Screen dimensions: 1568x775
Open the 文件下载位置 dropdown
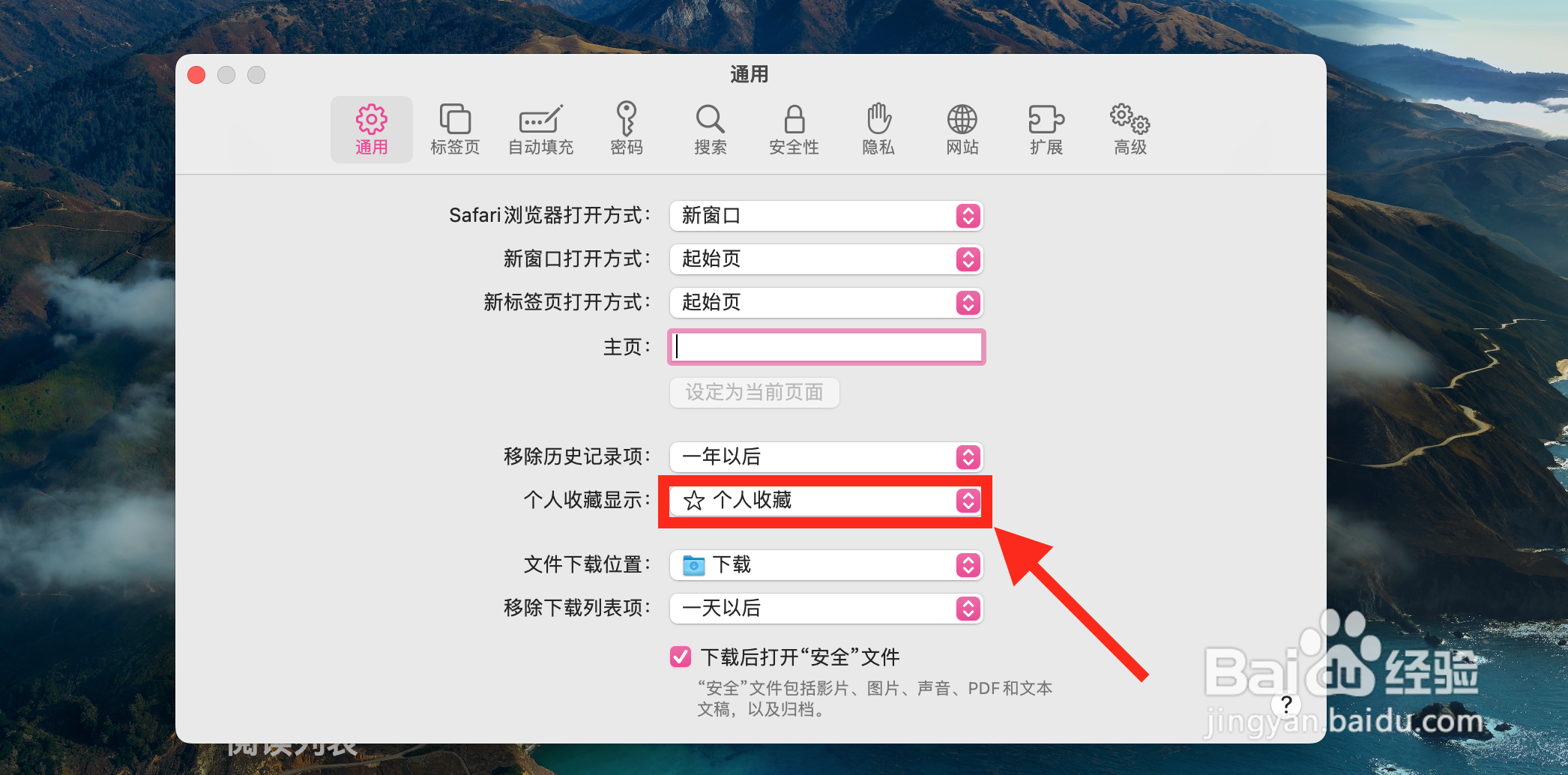point(826,565)
